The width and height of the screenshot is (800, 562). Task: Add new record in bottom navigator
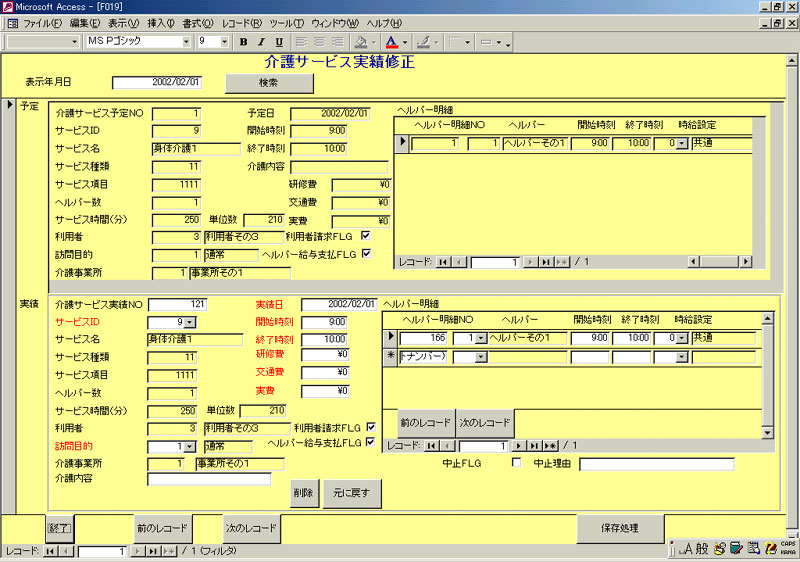coord(169,551)
